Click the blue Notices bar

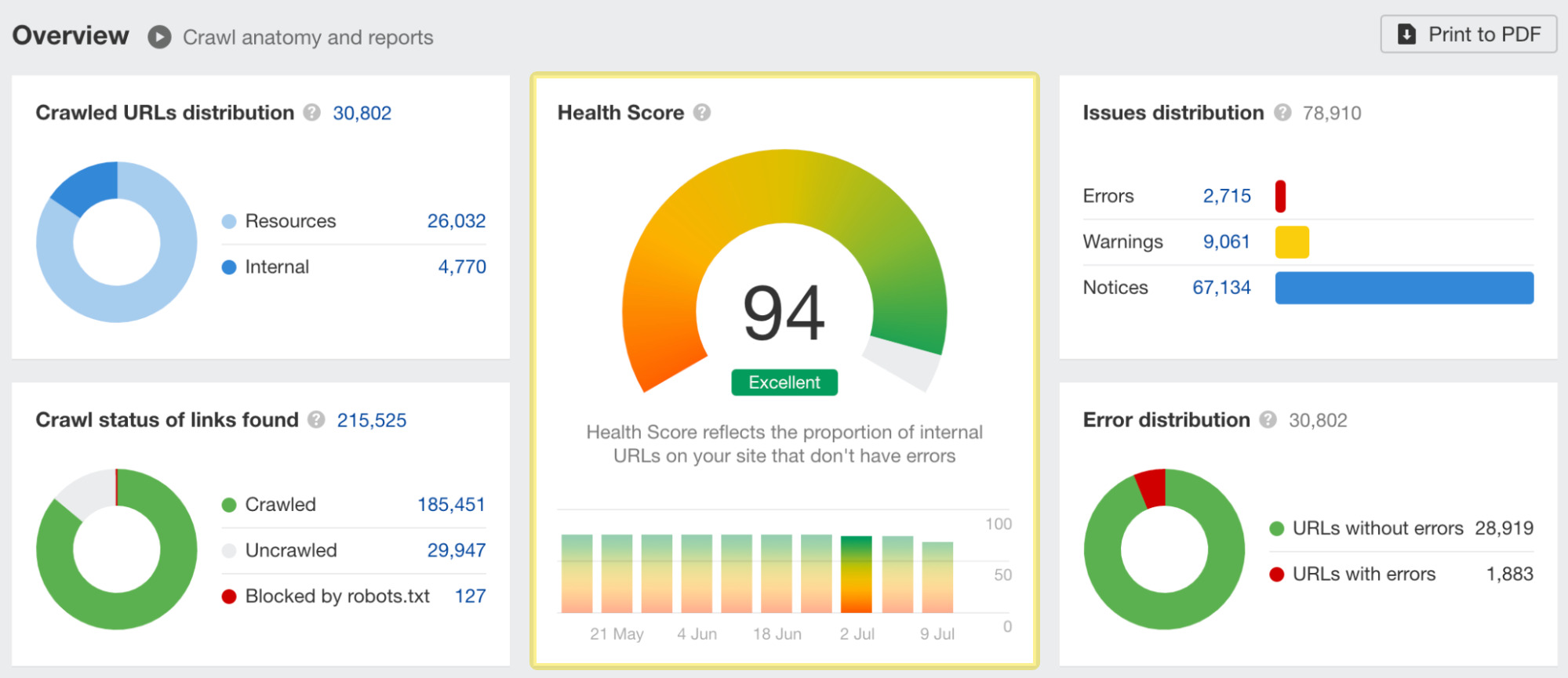[1403, 288]
